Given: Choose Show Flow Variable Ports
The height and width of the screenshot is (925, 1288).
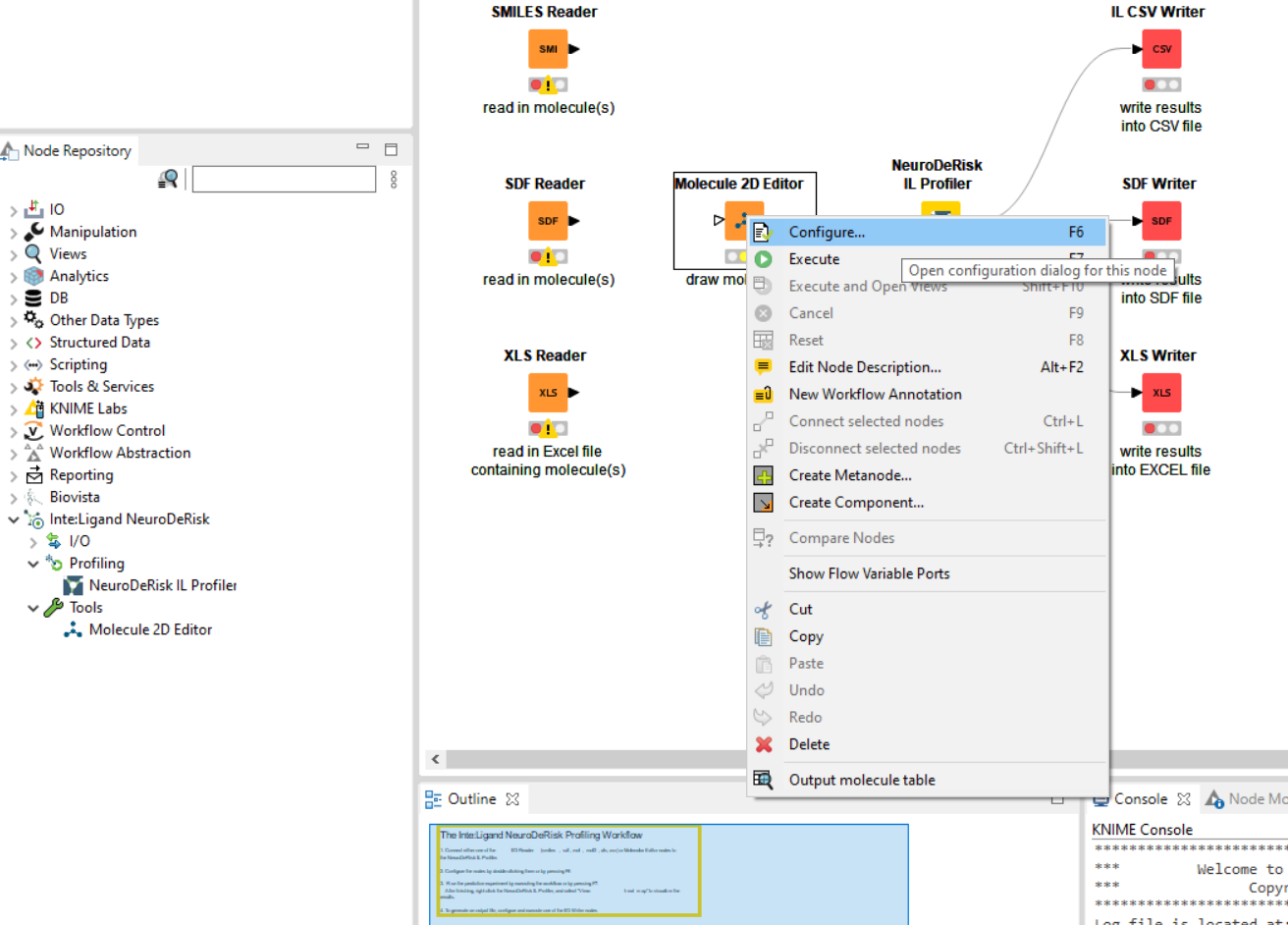Looking at the screenshot, I should coord(928,573).
